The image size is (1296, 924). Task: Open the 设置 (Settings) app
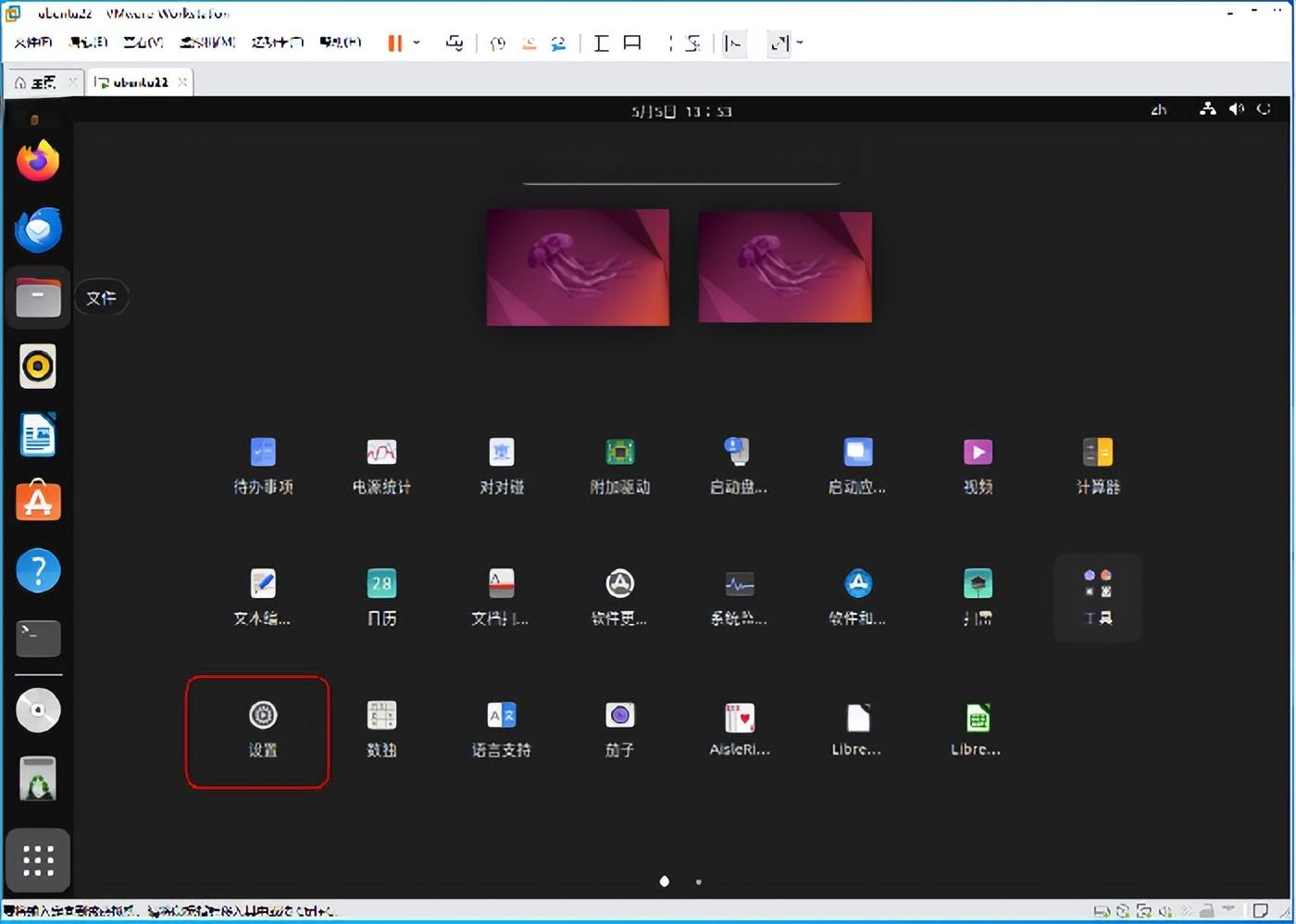pyautogui.click(x=263, y=730)
